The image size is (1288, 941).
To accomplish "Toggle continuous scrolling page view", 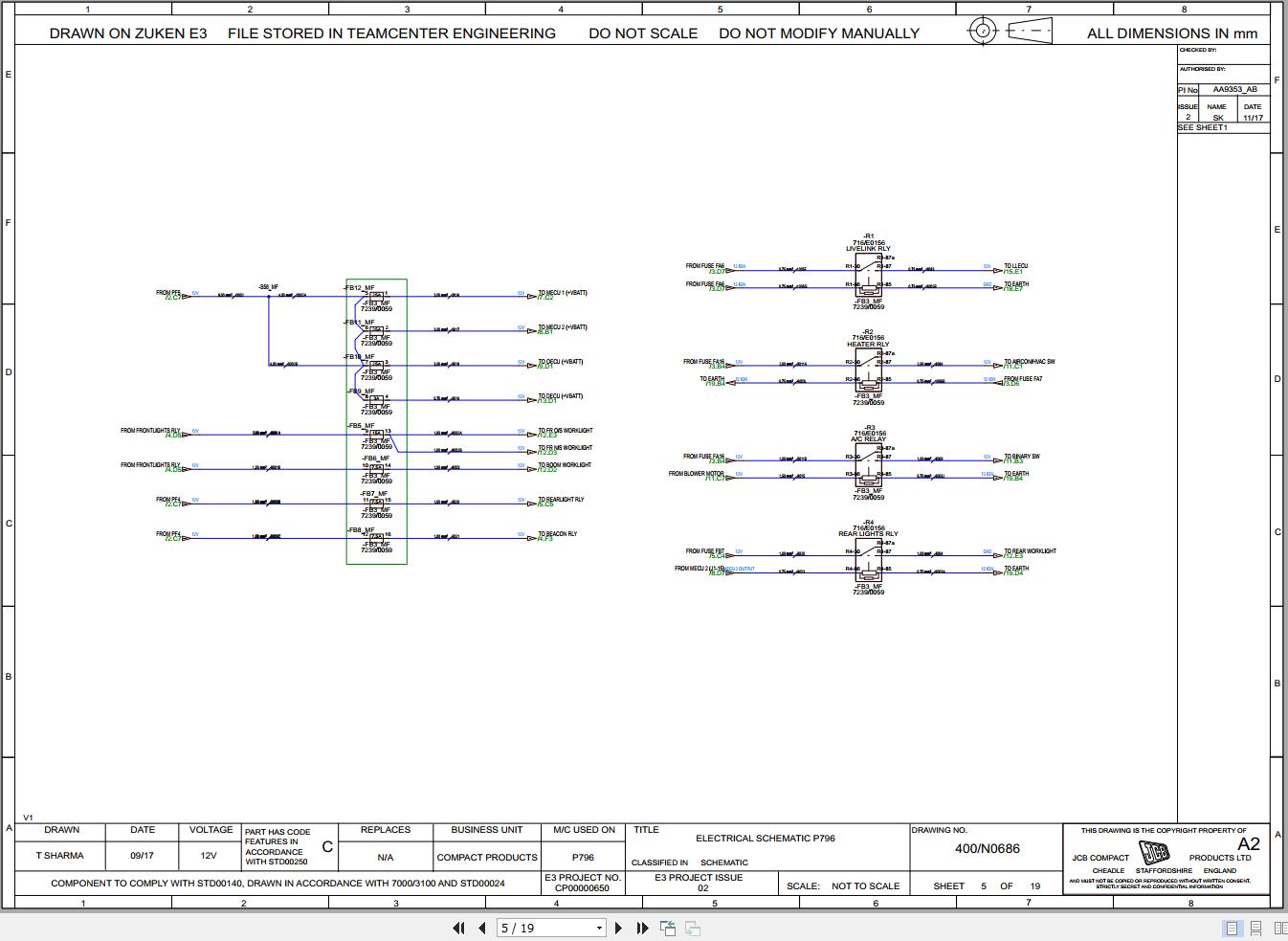I will (x=1255, y=928).
